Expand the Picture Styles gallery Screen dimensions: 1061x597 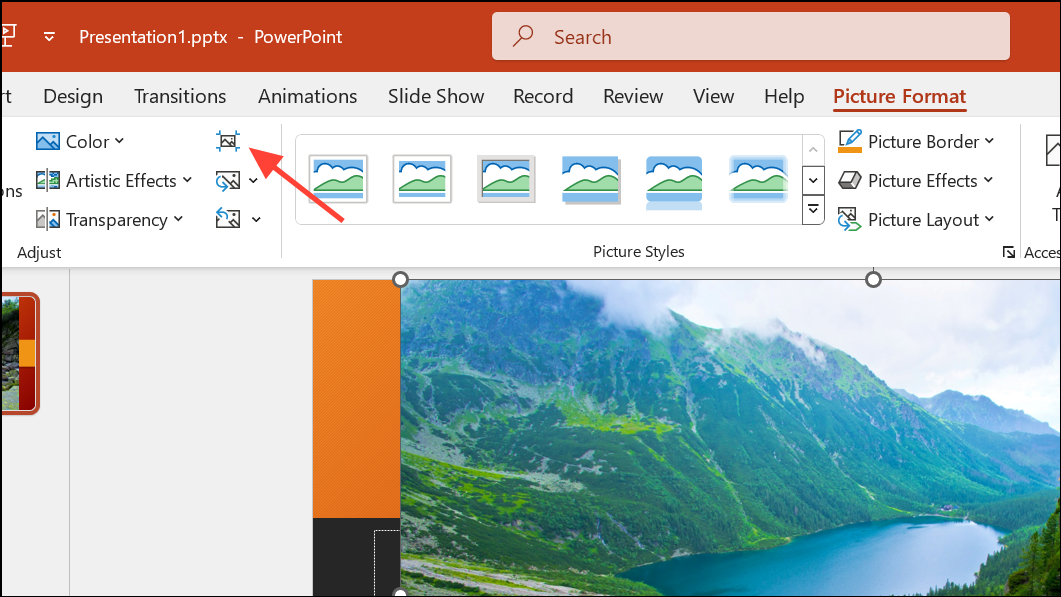813,210
